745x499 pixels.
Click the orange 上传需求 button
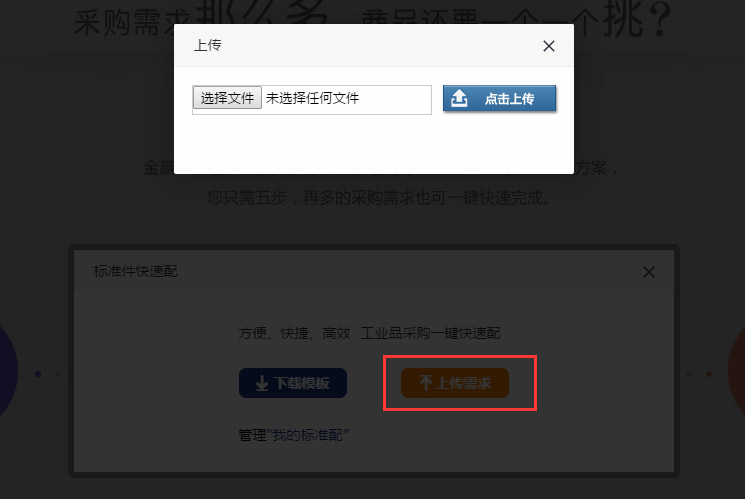pyautogui.click(x=455, y=383)
